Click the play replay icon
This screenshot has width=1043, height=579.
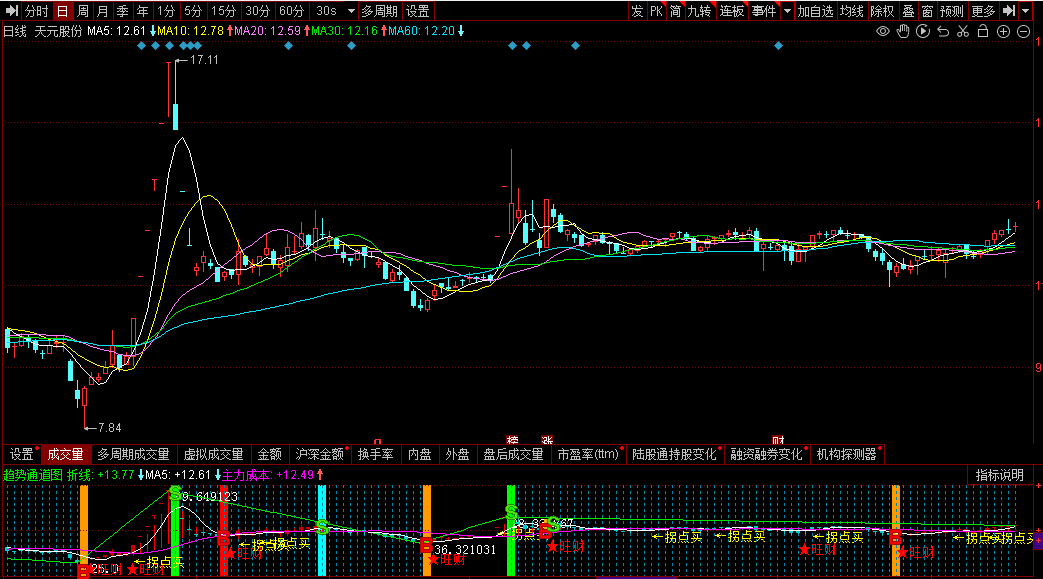coord(923,31)
